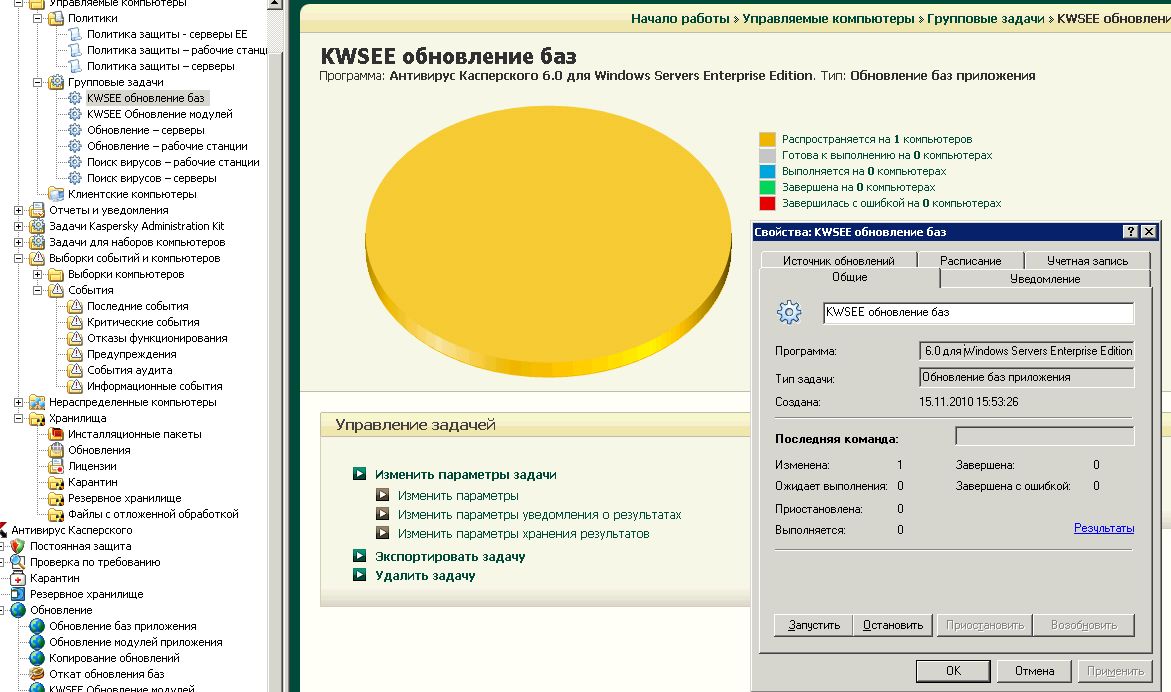Viewport: 1171px width, 692px height.
Task: Collapse the События tree node
Action: 37,290
